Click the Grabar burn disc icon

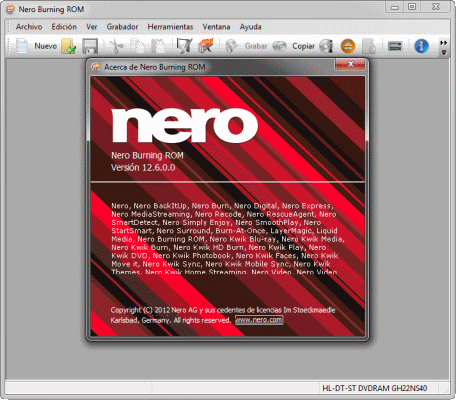(x=231, y=46)
